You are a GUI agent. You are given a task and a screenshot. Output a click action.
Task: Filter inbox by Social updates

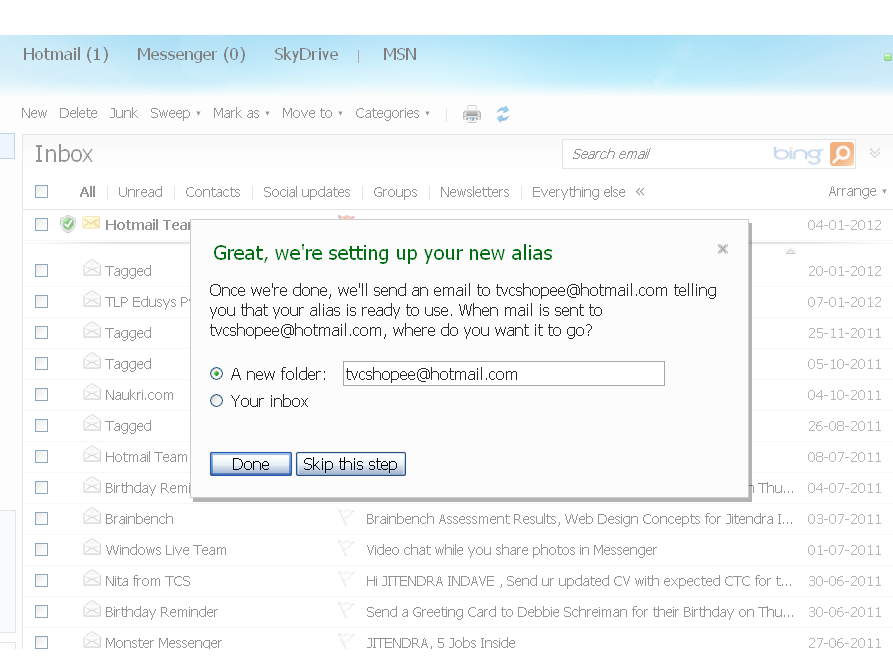(x=306, y=192)
